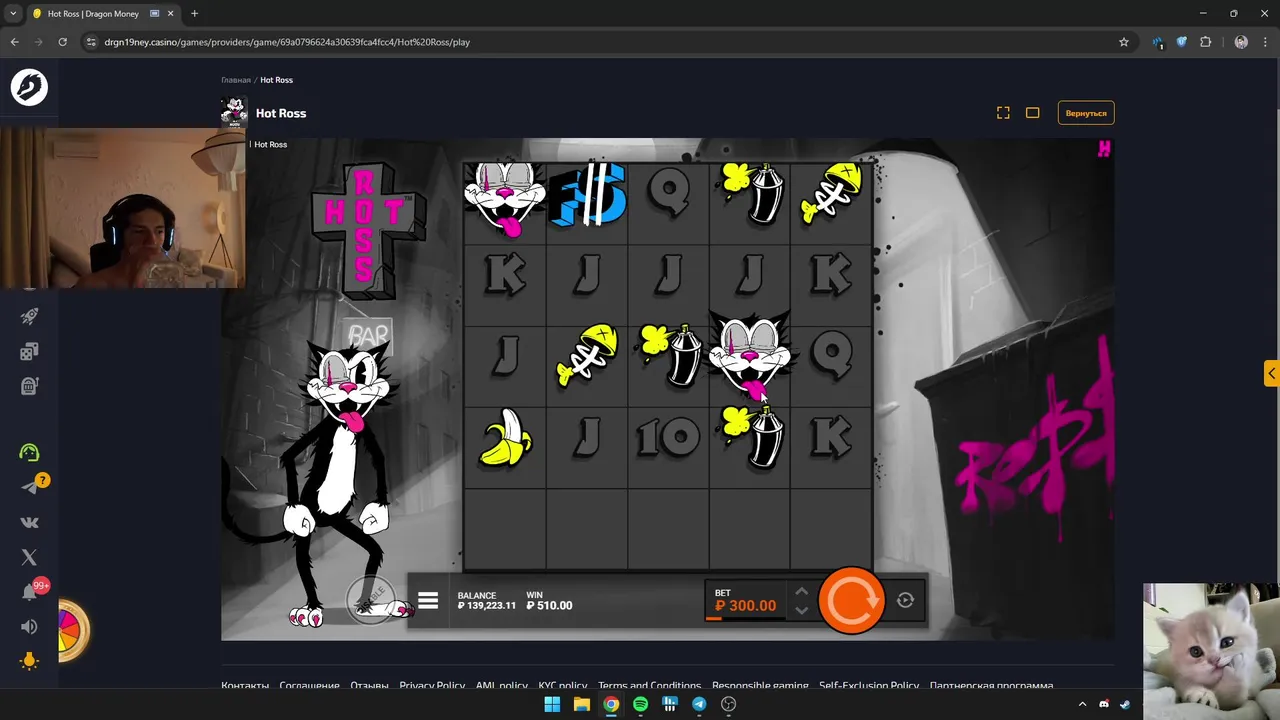This screenshot has height=720, width=1280.
Task: Click the Dragon Money logo icon
Action: [x=29, y=87]
